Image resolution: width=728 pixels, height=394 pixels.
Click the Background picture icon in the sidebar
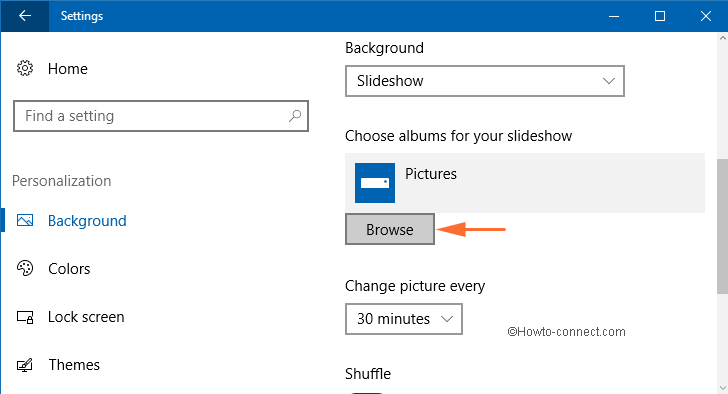[25, 220]
